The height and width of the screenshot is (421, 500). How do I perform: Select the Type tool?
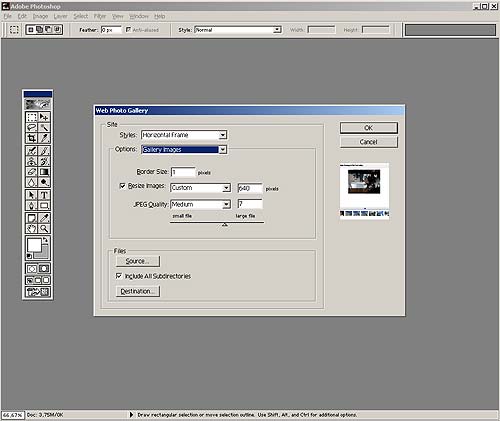[x=44, y=195]
